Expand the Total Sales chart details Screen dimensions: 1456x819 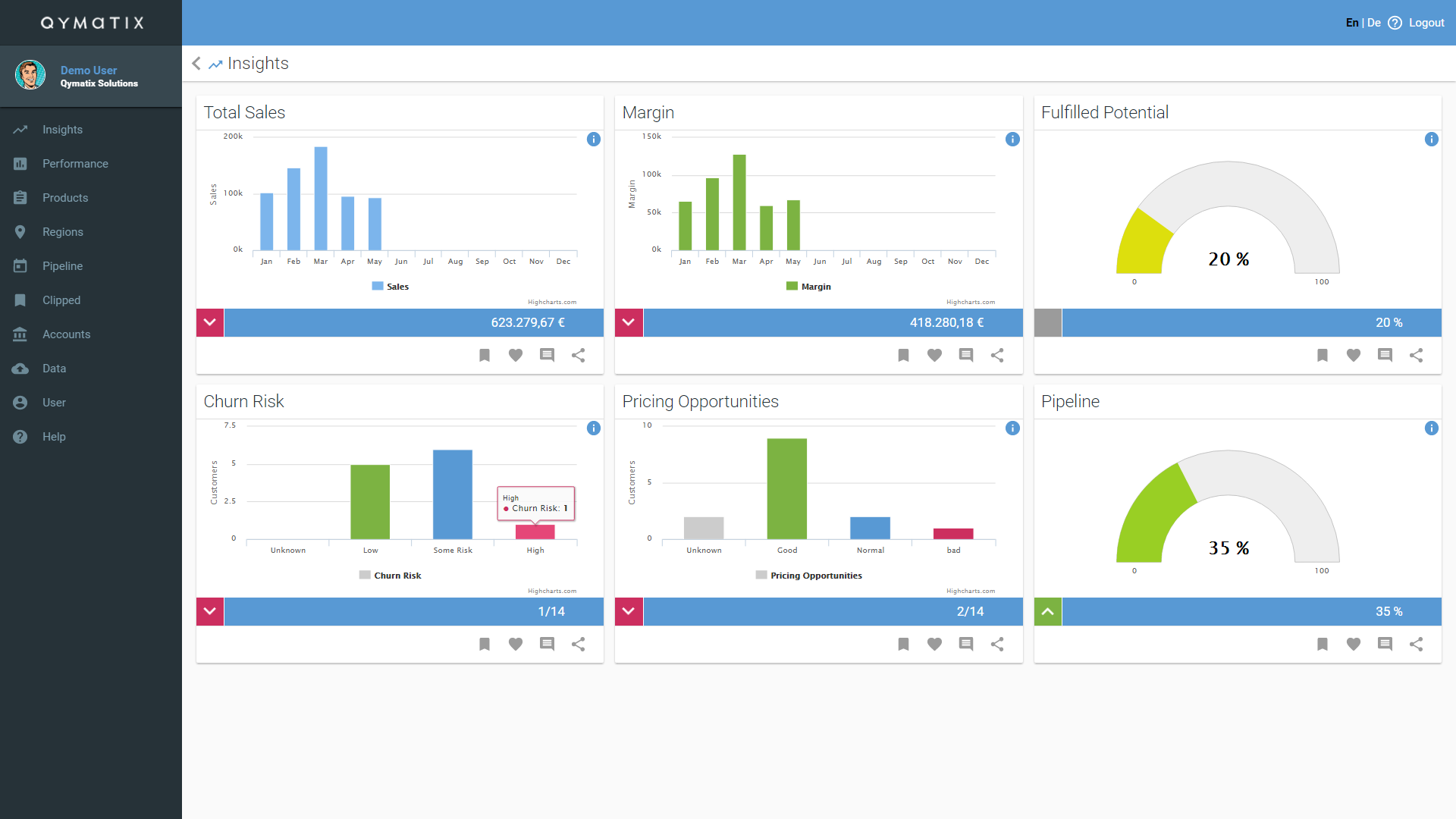tap(210, 322)
